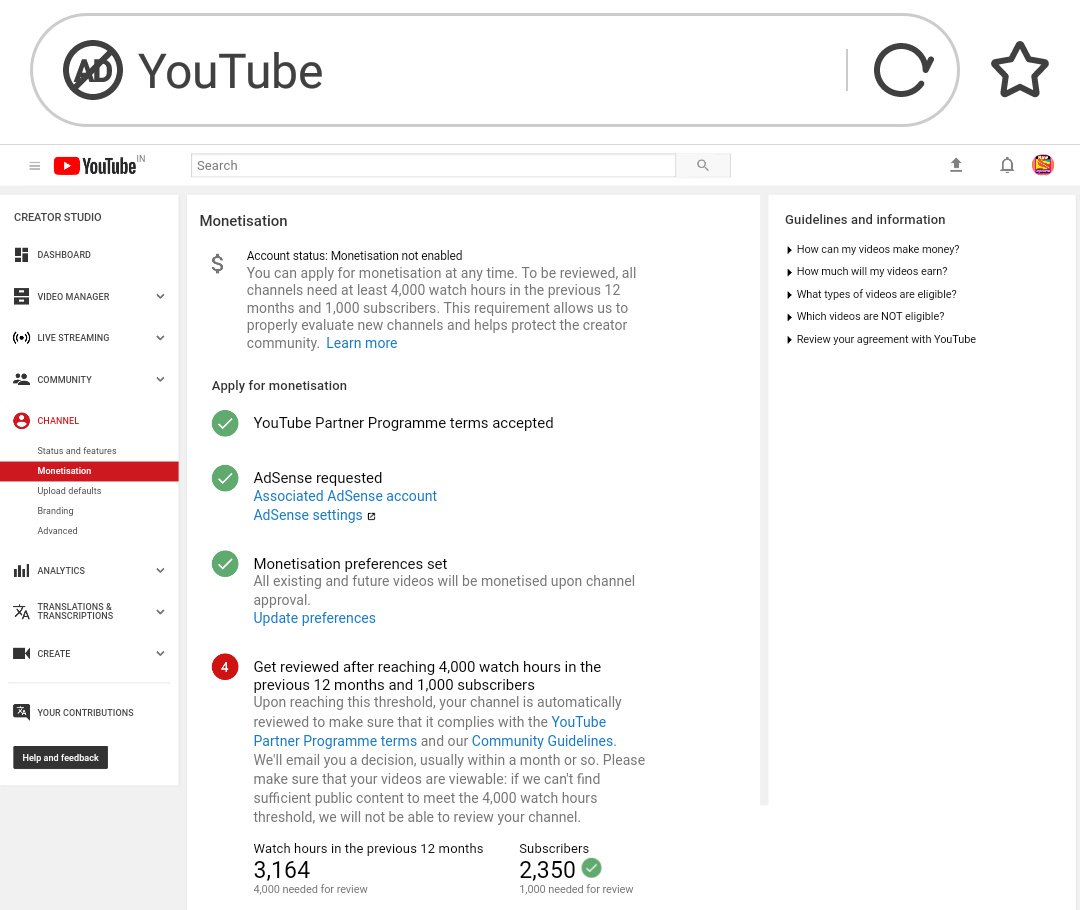Expand Translations & Transcriptions chevron
Screen dimensions: 1080x910
pyautogui.click(x=160, y=612)
